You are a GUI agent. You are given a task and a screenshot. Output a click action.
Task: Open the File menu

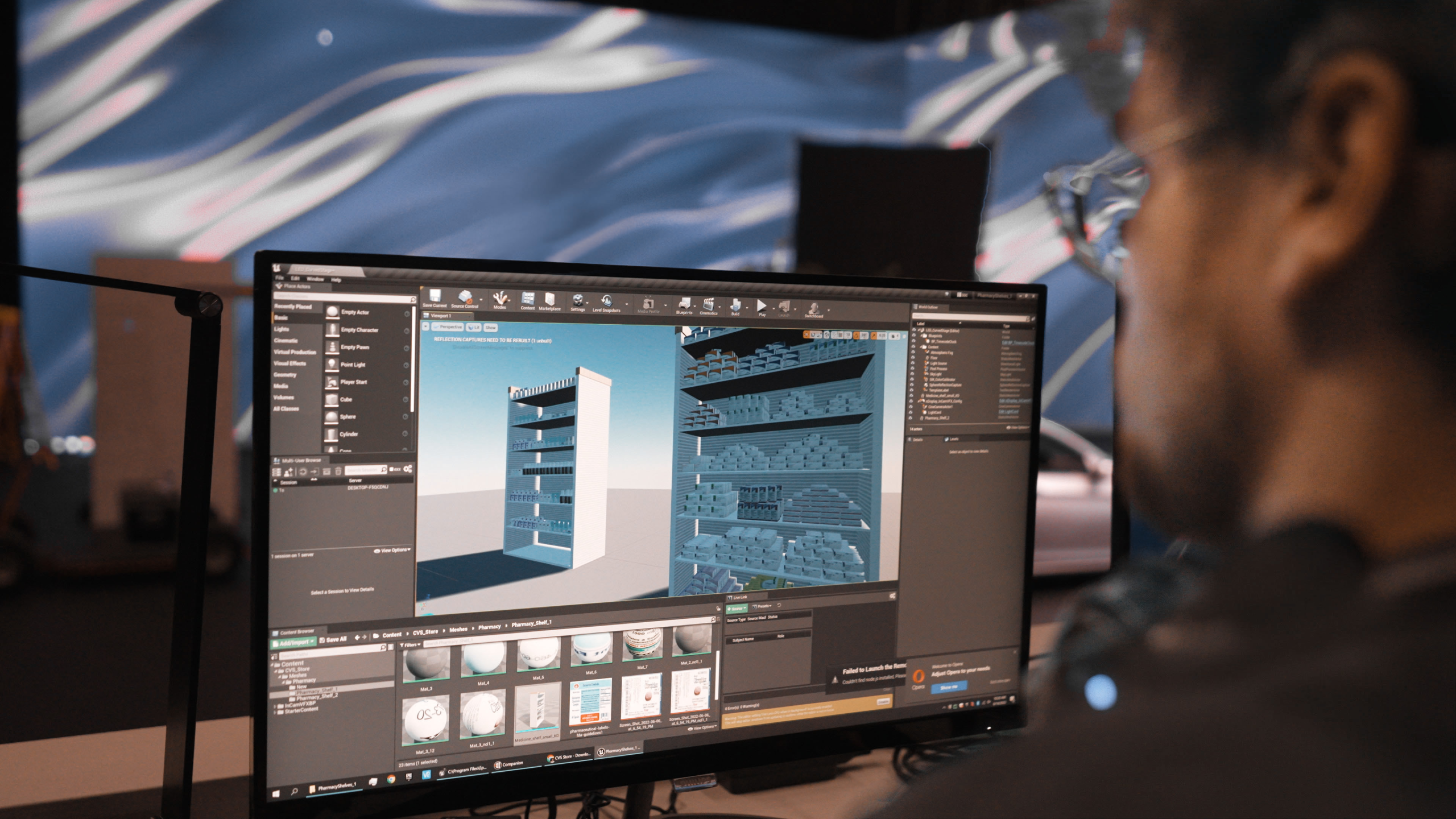279,278
